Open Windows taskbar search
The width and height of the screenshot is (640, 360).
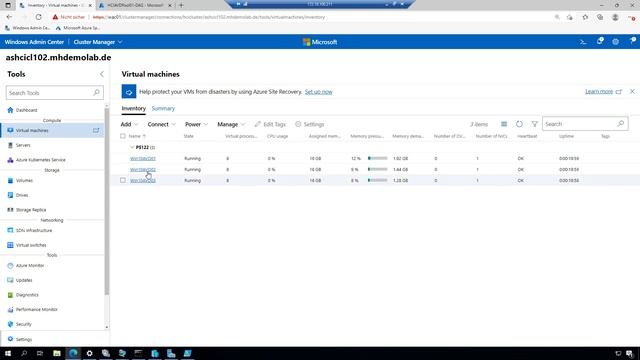coord(24,353)
